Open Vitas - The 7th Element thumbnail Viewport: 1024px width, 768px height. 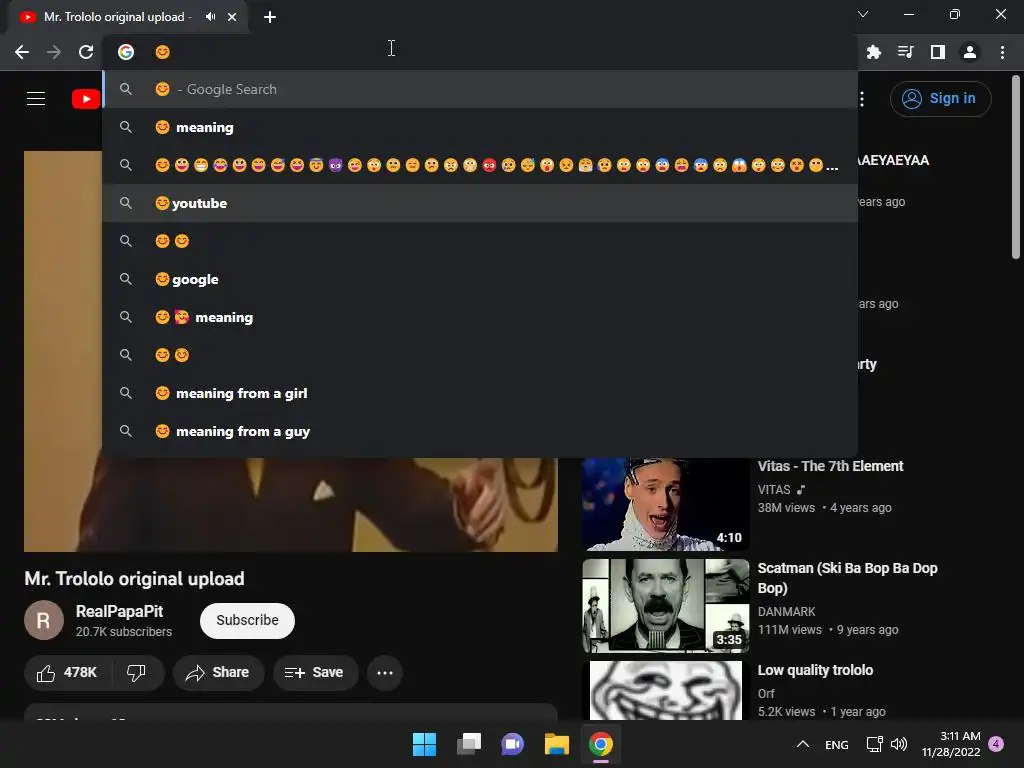point(665,504)
